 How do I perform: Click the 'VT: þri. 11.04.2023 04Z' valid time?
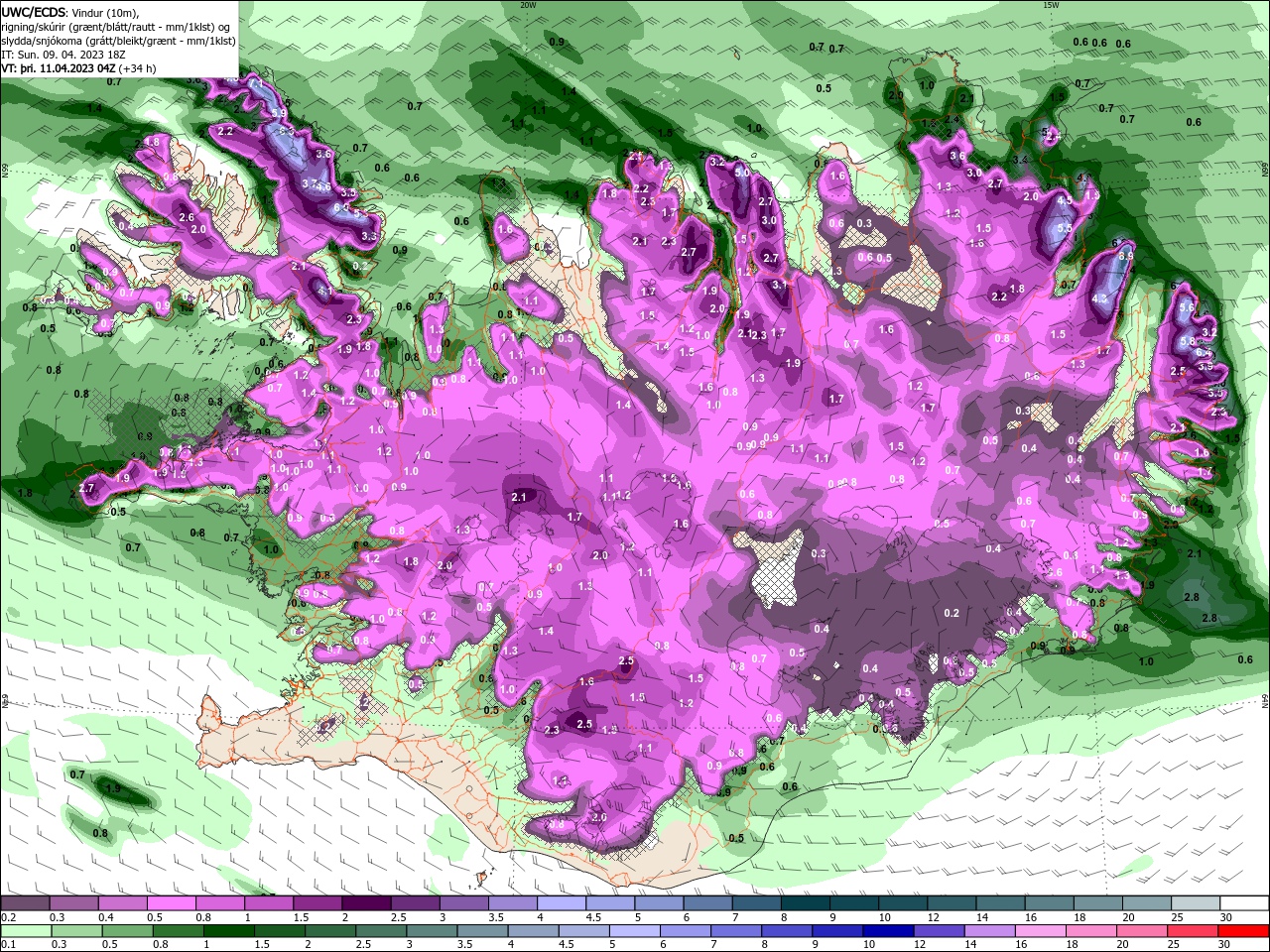(59, 68)
